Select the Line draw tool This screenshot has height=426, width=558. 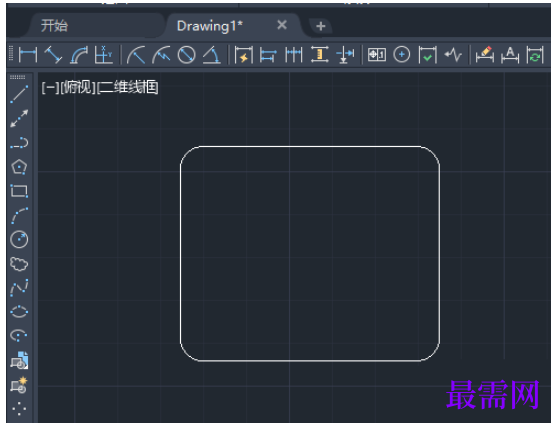tap(19, 94)
